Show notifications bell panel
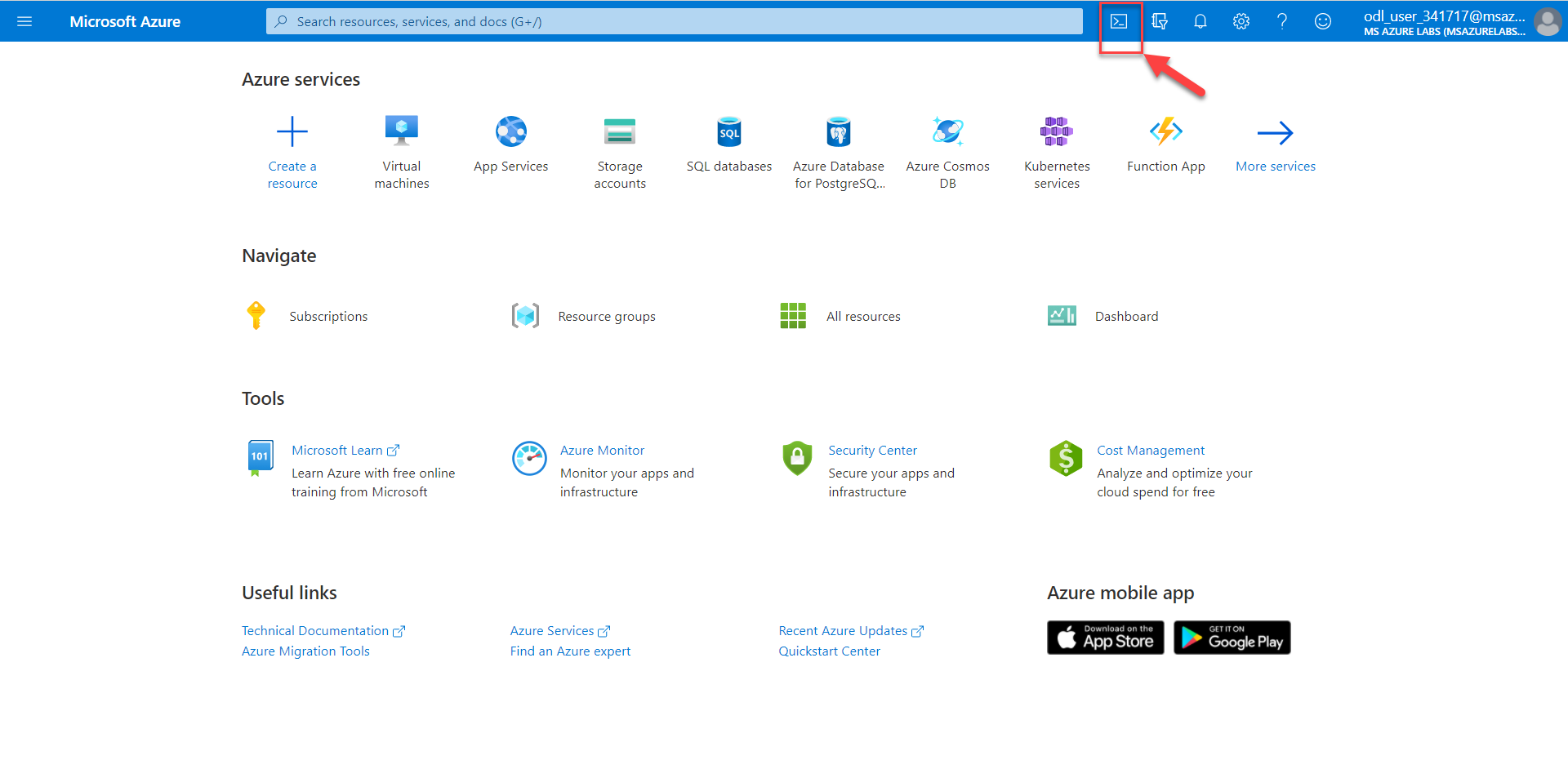Viewport: 1568px width, 769px height. click(1200, 21)
